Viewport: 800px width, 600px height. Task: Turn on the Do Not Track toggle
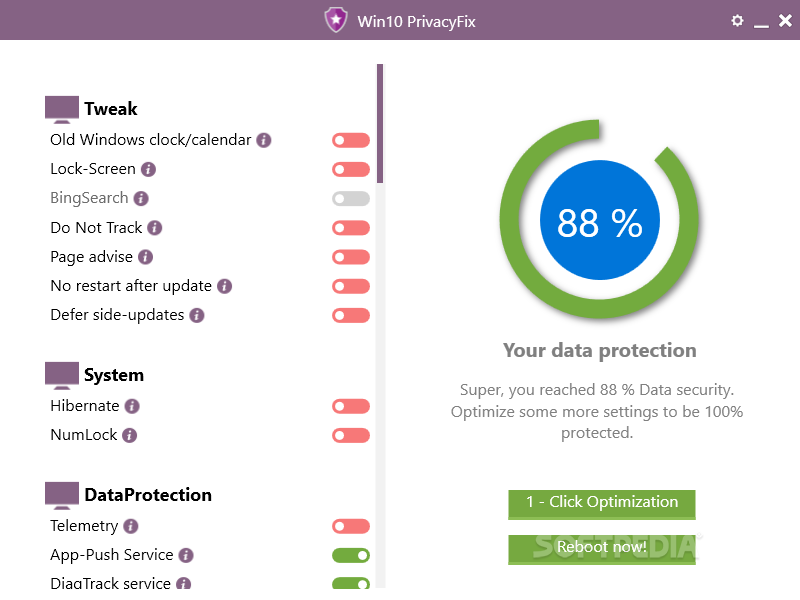click(351, 228)
